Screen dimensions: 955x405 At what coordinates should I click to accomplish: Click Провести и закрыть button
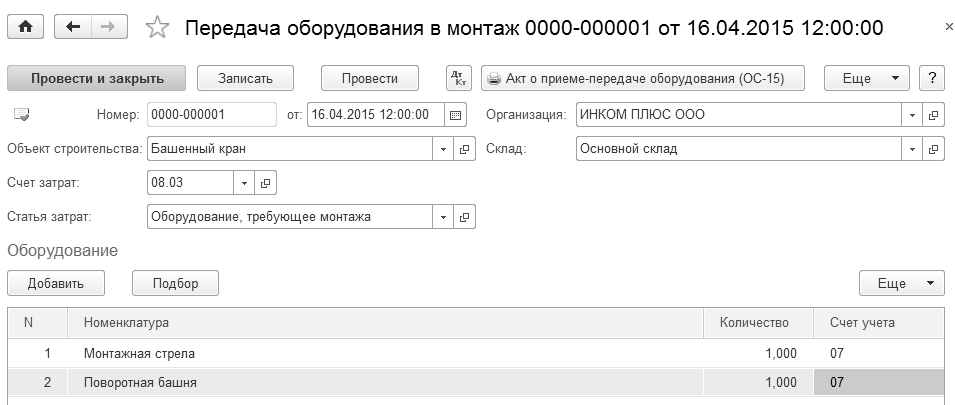(96, 78)
